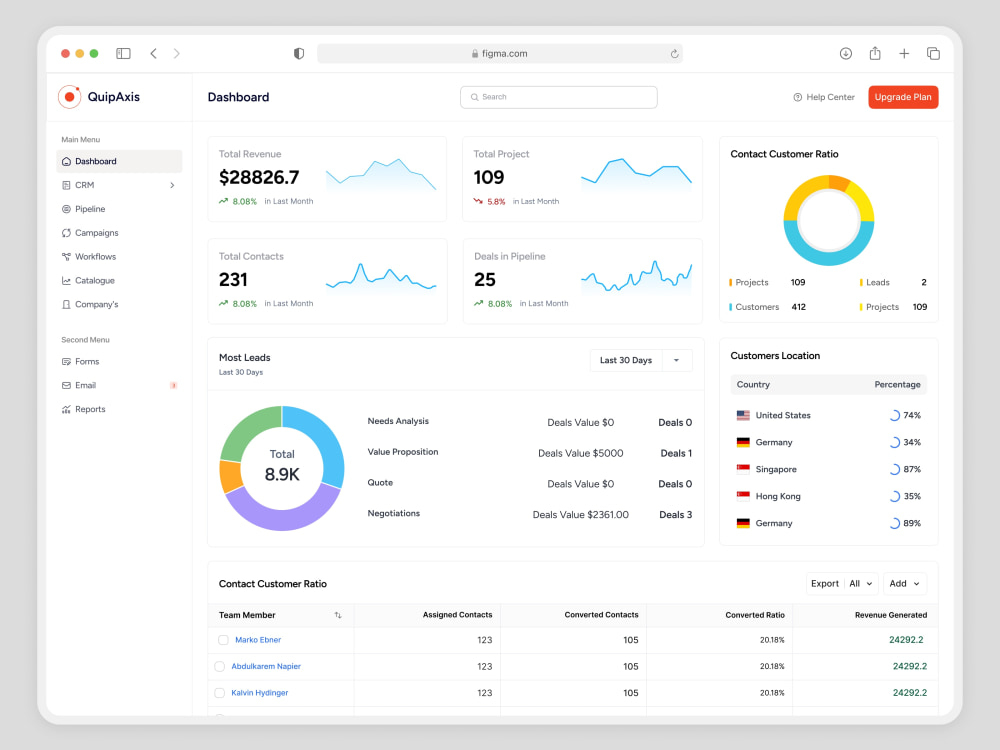Click the Pipeline icon in sidebar
The width and height of the screenshot is (1000, 750).
pyautogui.click(x=66, y=209)
